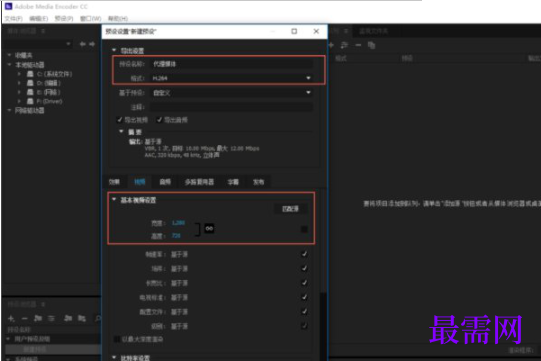
Task: Switch to the 发布 tab
Action: click(258, 182)
